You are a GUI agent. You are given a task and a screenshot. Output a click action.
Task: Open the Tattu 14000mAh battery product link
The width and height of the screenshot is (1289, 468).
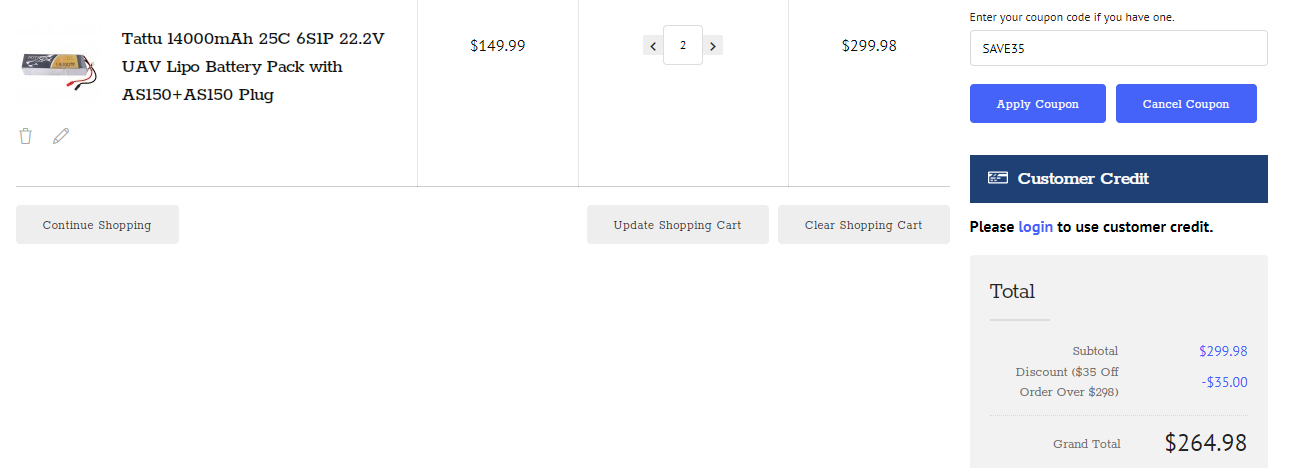tap(253, 67)
